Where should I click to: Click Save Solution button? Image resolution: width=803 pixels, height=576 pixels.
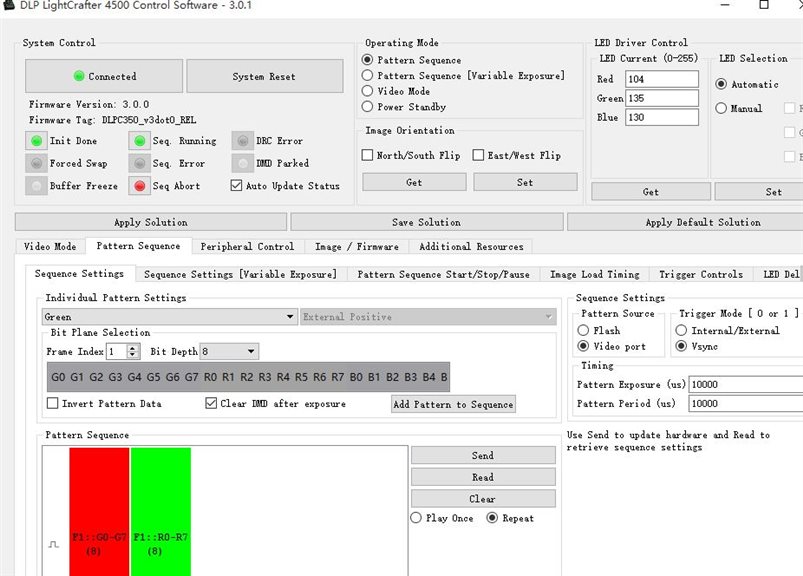pos(427,222)
